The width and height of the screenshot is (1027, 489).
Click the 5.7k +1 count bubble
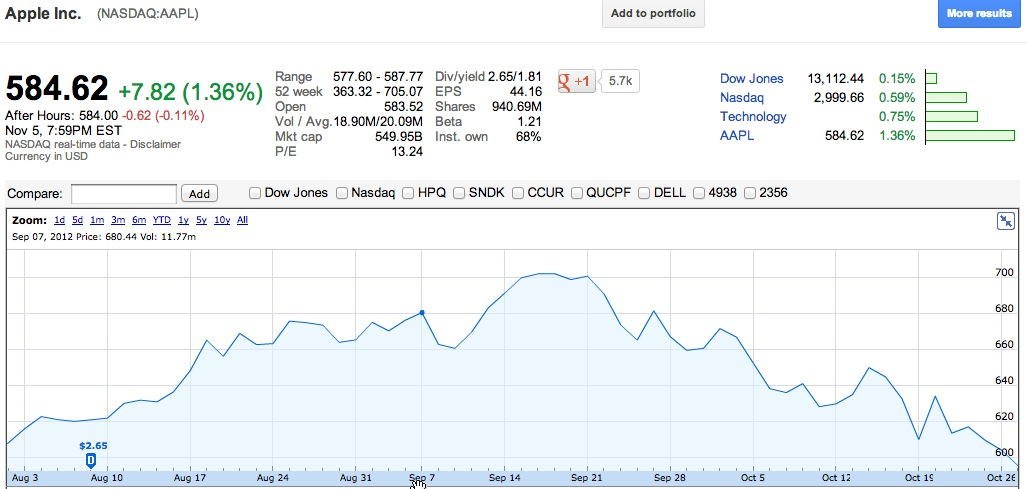point(620,81)
